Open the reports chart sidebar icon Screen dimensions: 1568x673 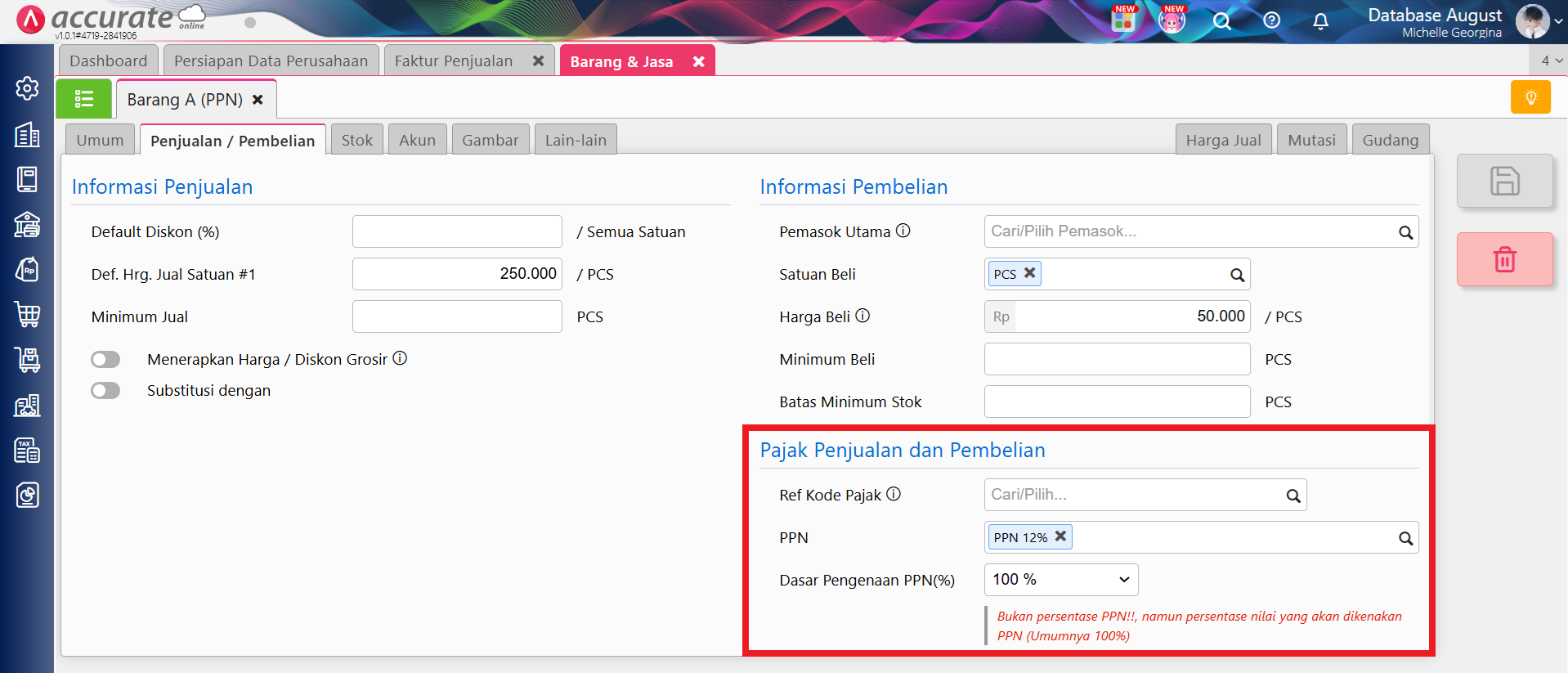pyautogui.click(x=27, y=495)
